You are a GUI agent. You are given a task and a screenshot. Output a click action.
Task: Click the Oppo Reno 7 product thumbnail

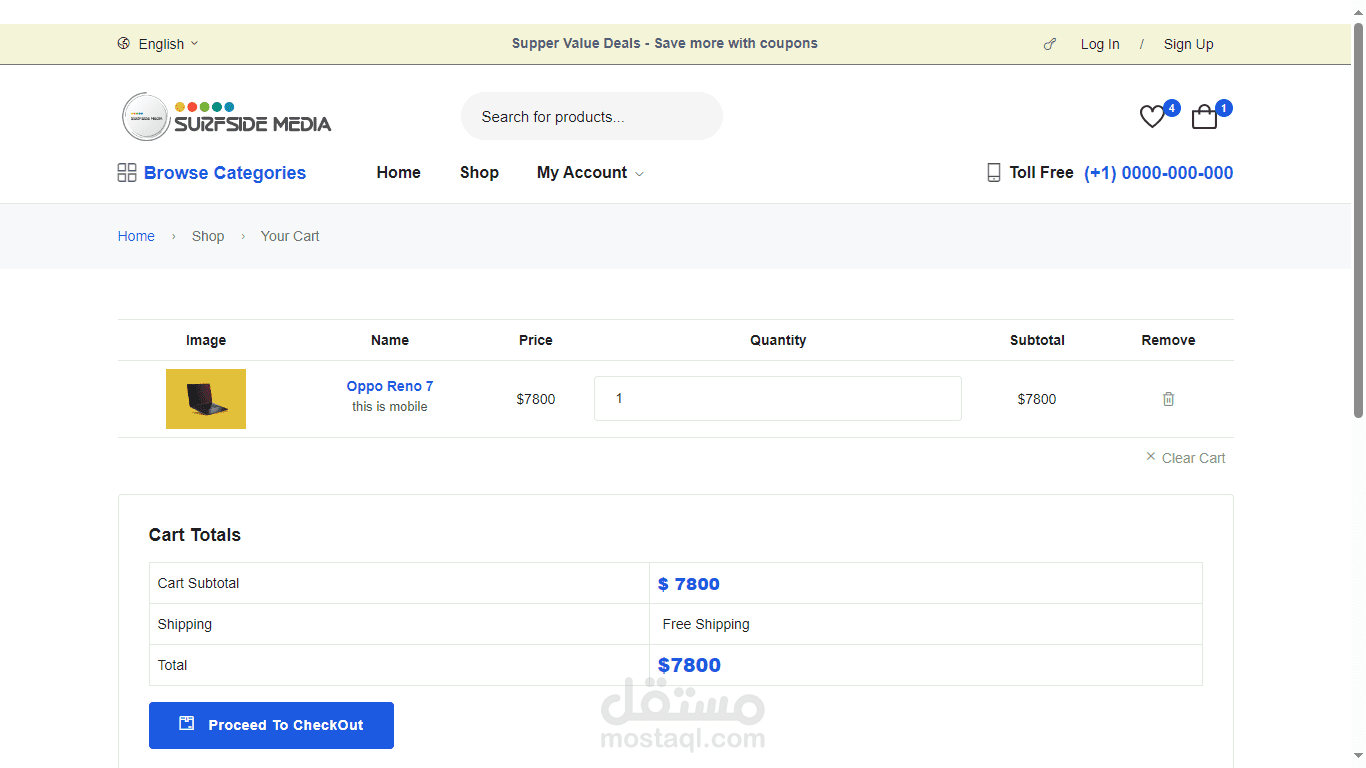pos(206,399)
